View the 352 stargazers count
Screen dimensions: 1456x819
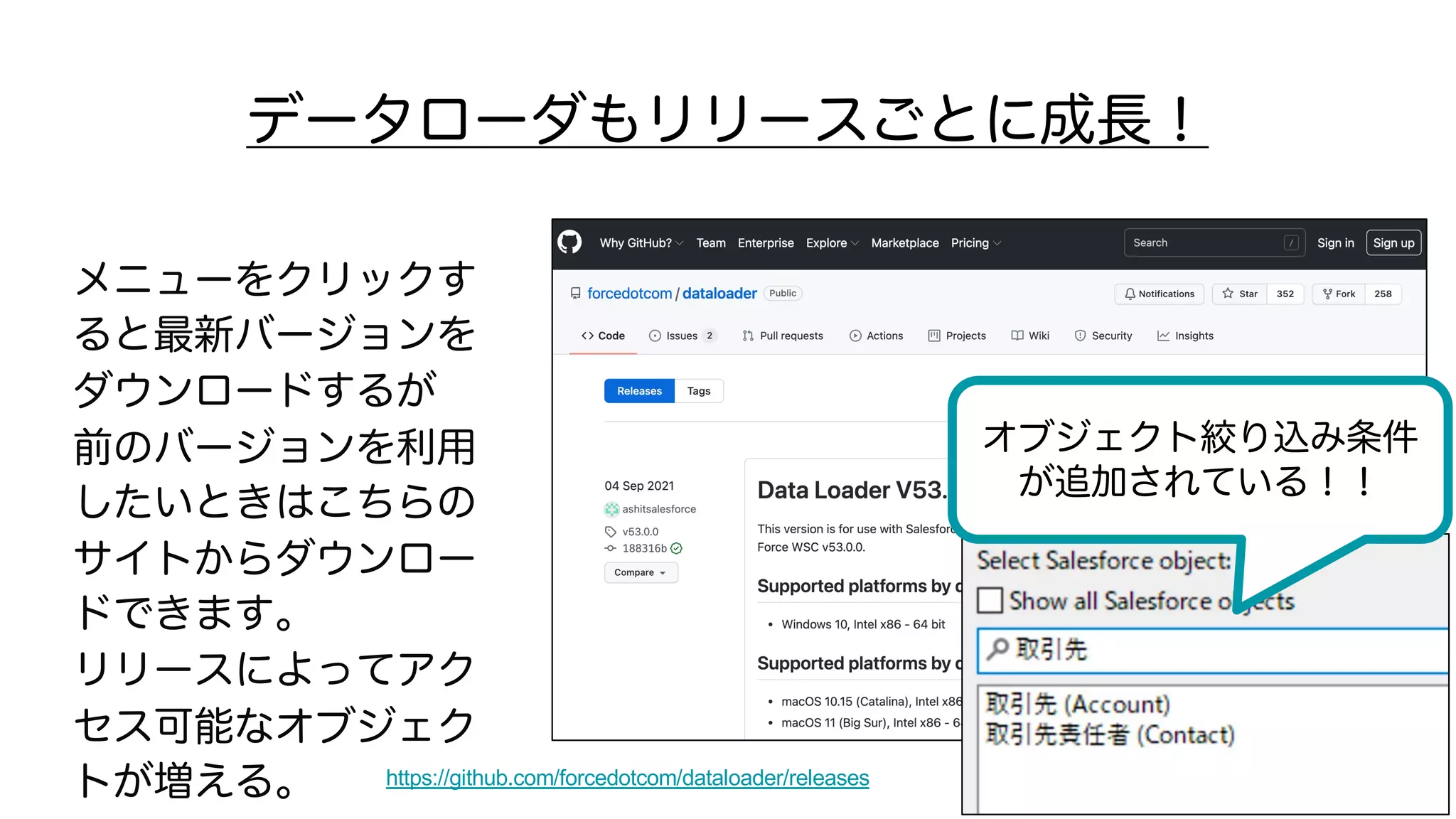pyautogui.click(x=1285, y=294)
